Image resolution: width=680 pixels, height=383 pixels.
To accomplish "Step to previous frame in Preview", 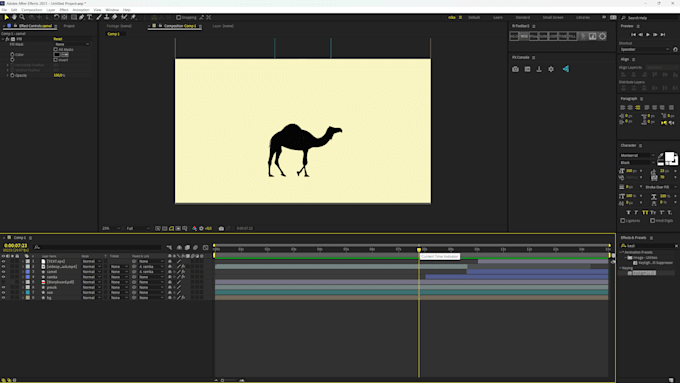I will pyautogui.click(x=641, y=35).
